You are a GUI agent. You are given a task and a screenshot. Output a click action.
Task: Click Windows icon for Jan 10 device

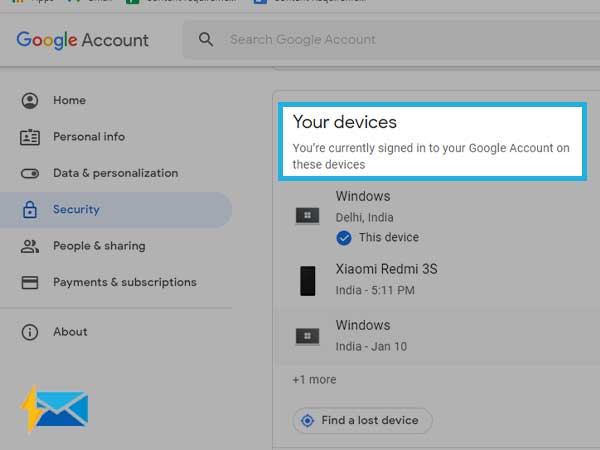[x=308, y=336]
